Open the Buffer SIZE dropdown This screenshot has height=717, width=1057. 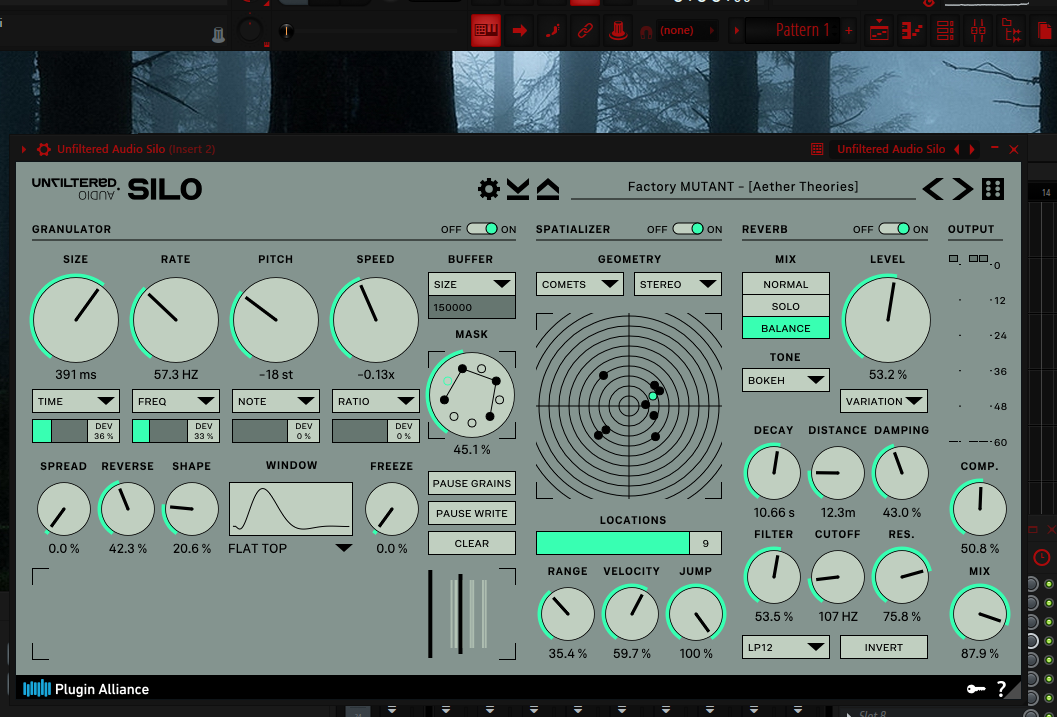point(472,284)
